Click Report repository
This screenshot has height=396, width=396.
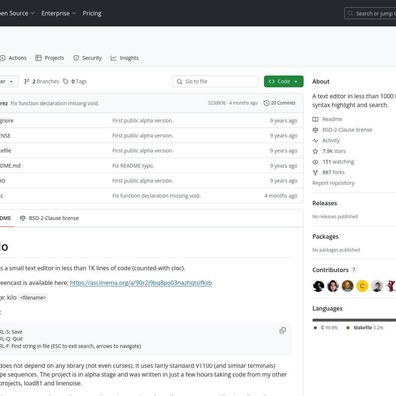333,183
